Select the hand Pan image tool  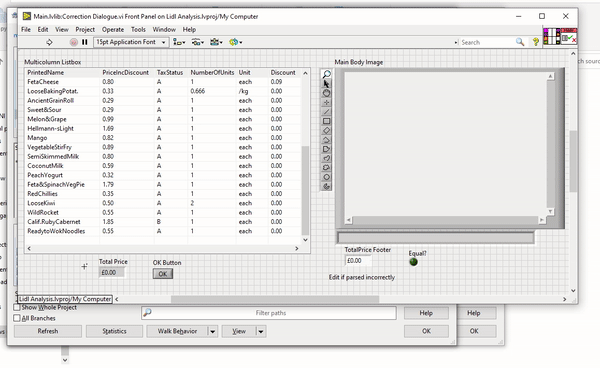[326, 93]
